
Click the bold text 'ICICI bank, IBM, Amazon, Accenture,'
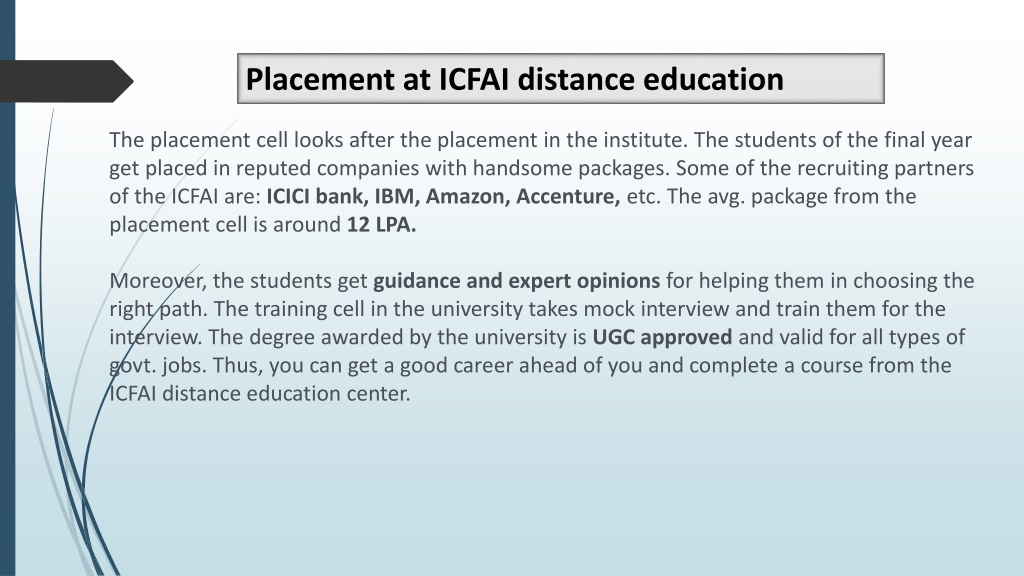click(x=443, y=196)
